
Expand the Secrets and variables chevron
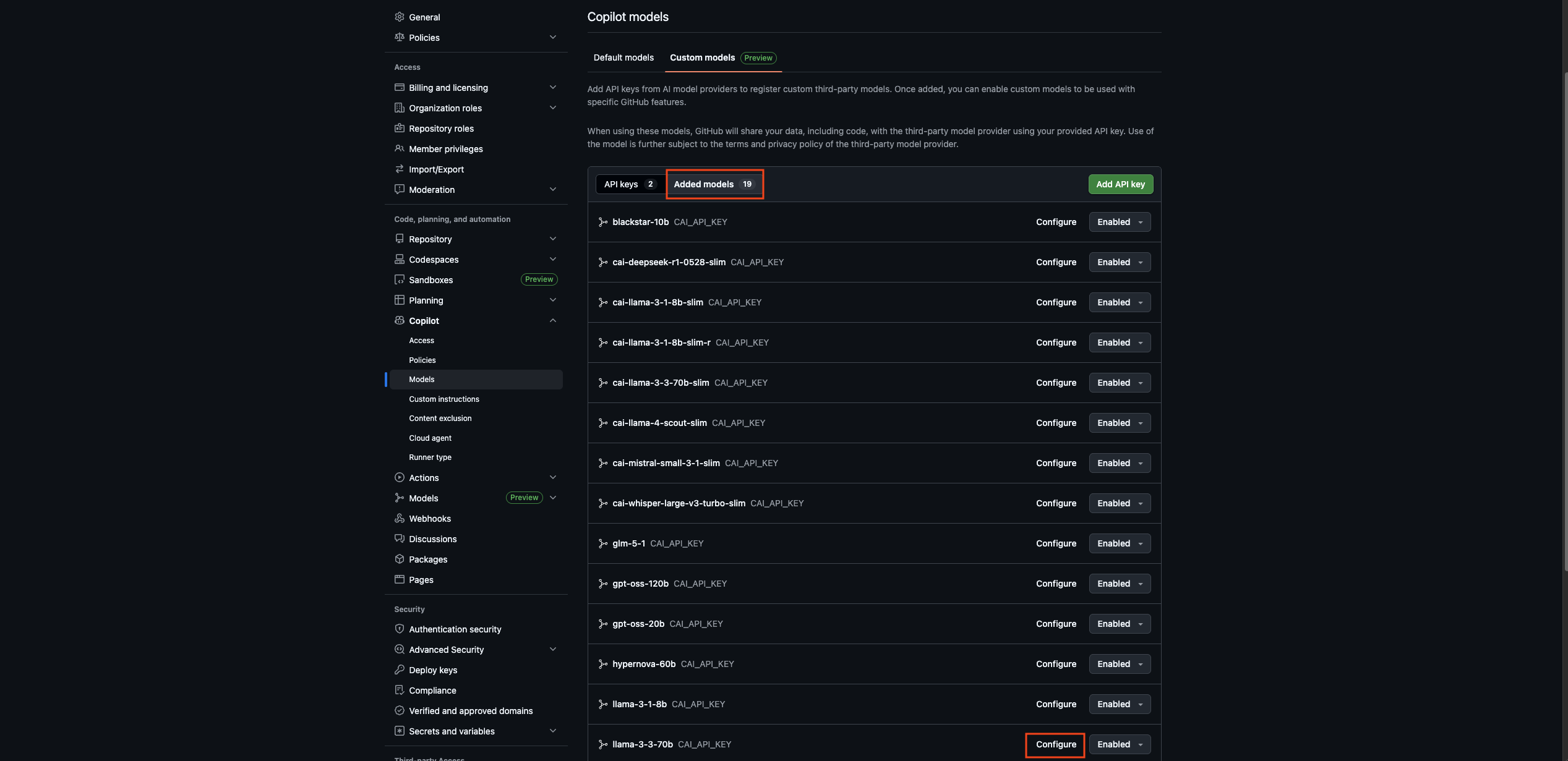[x=553, y=731]
